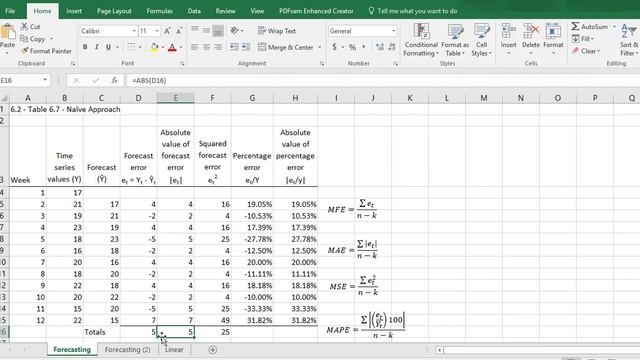Image resolution: width=640 pixels, height=360 pixels.
Task: Add a new sheet with the plus button
Action: tap(212, 349)
